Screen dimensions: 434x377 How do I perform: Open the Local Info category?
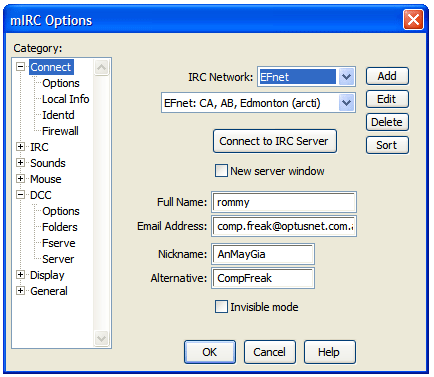coord(66,99)
